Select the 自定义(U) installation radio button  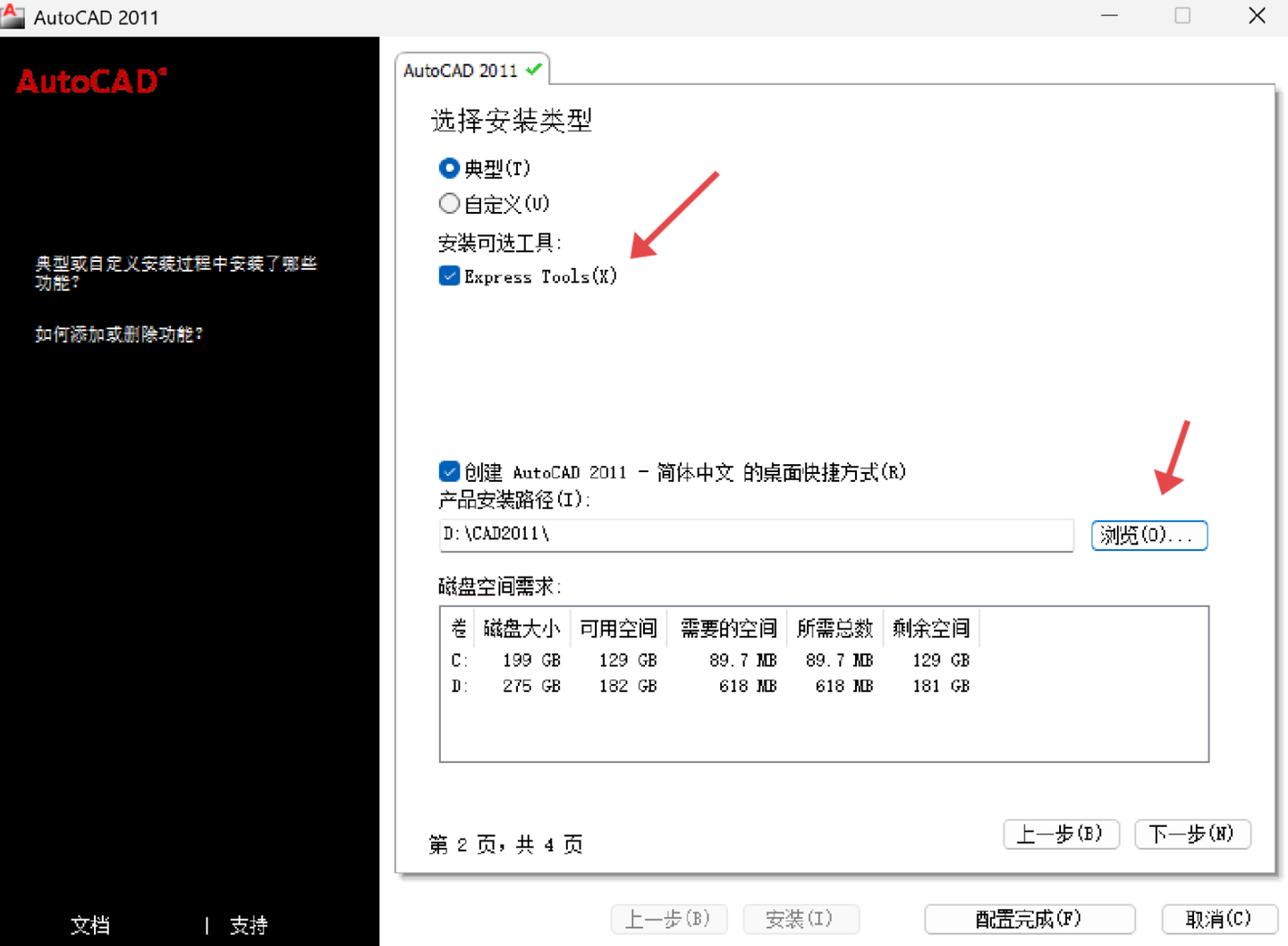pos(449,203)
